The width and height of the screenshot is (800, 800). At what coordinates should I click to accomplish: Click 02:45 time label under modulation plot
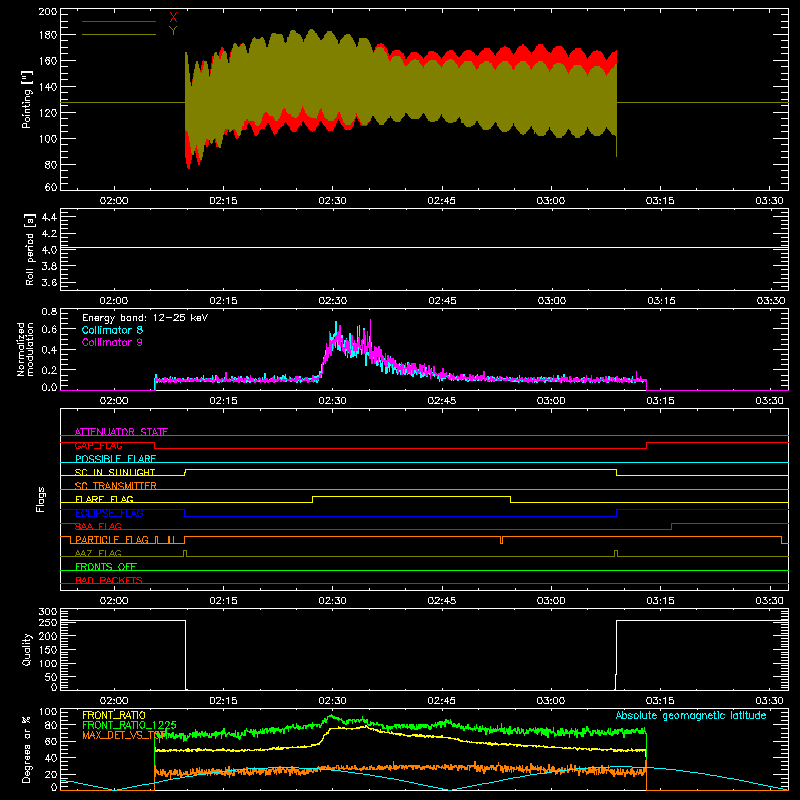click(x=441, y=401)
